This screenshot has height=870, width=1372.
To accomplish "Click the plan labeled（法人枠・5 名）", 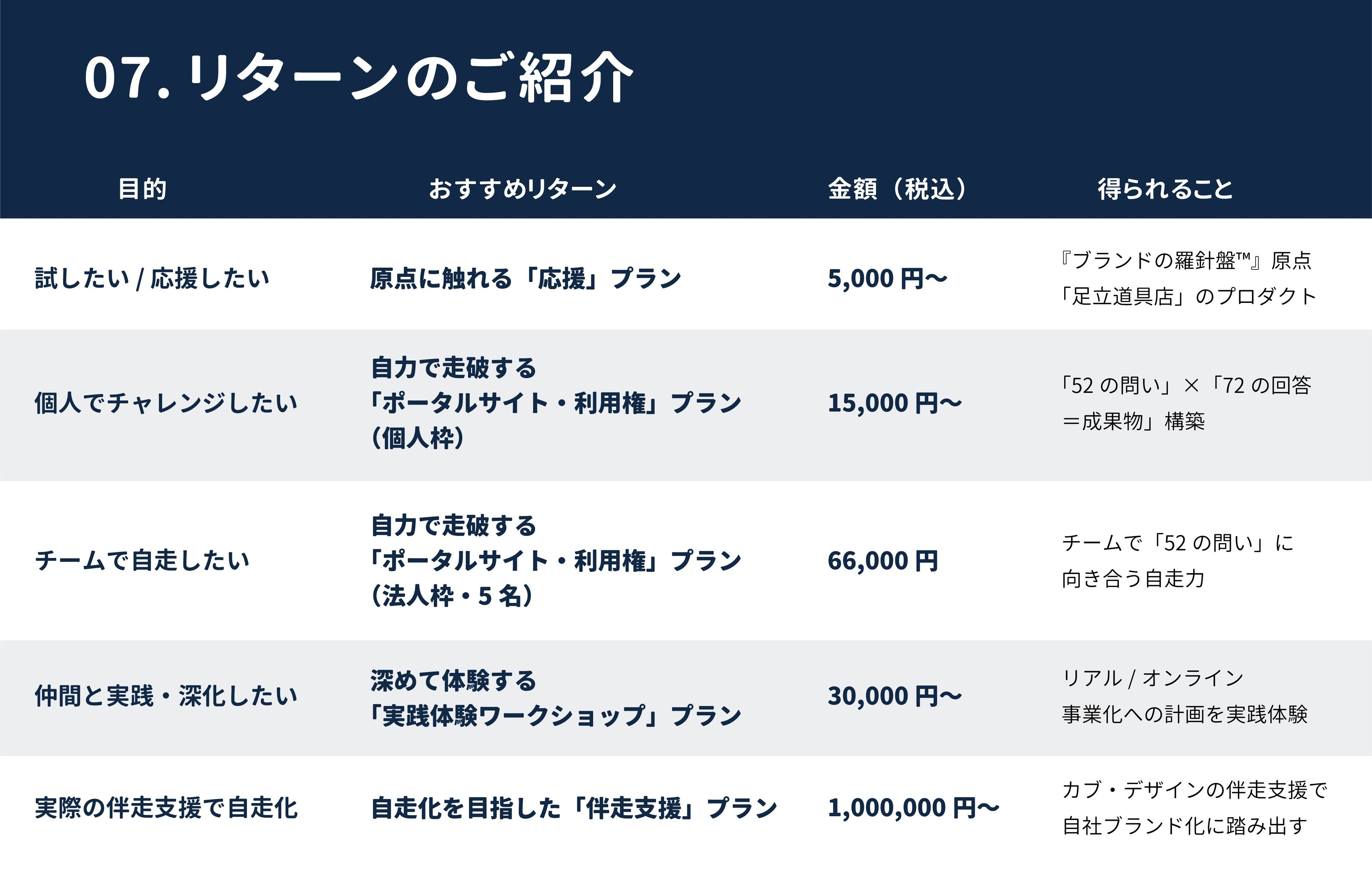I will [x=453, y=597].
